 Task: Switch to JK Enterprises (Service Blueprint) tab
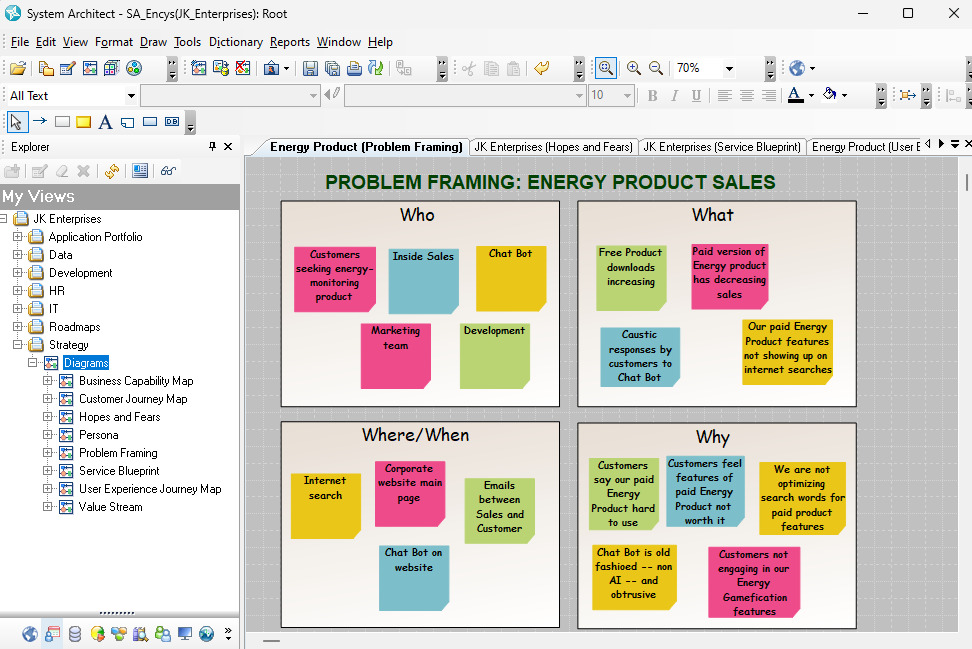tap(722, 147)
